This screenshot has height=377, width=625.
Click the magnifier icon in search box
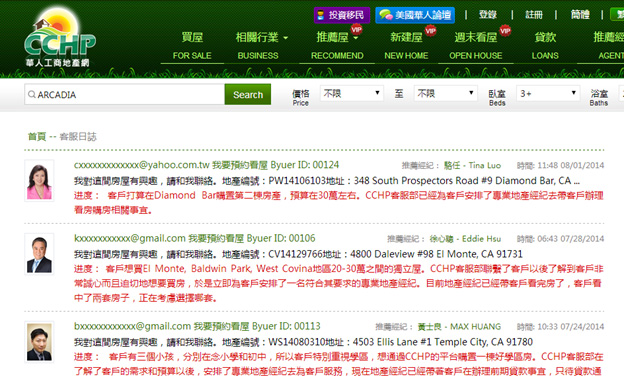click(31, 94)
